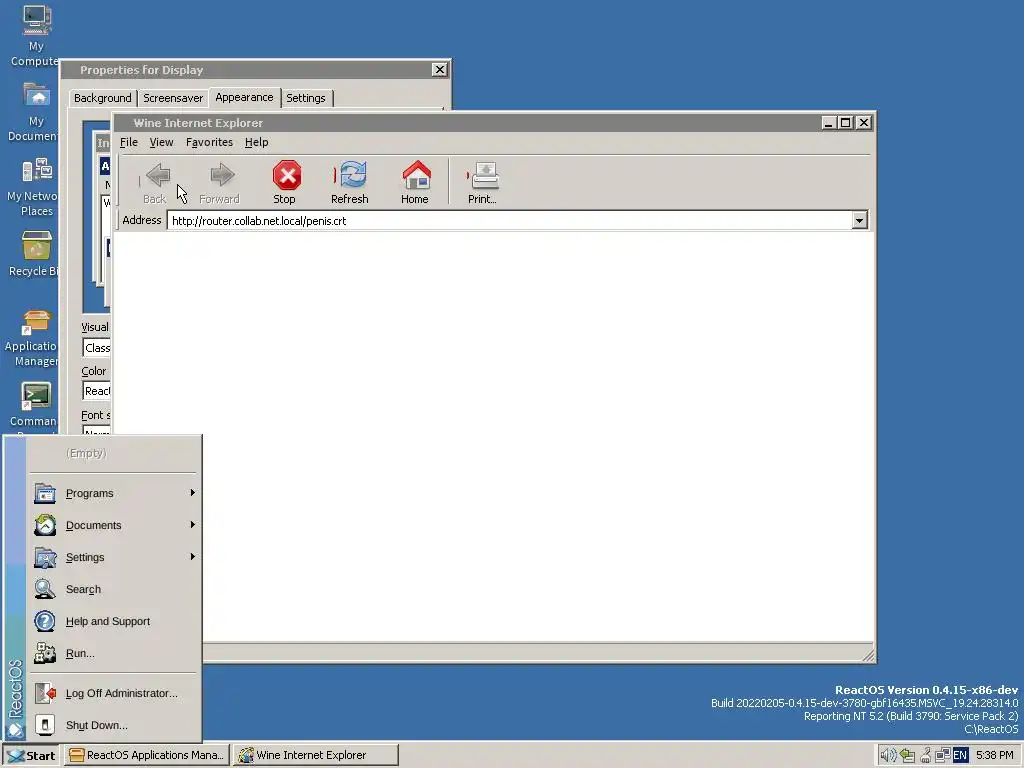The image size is (1024, 768).
Task: Open the Favorites menu
Action: coord(209,142)
